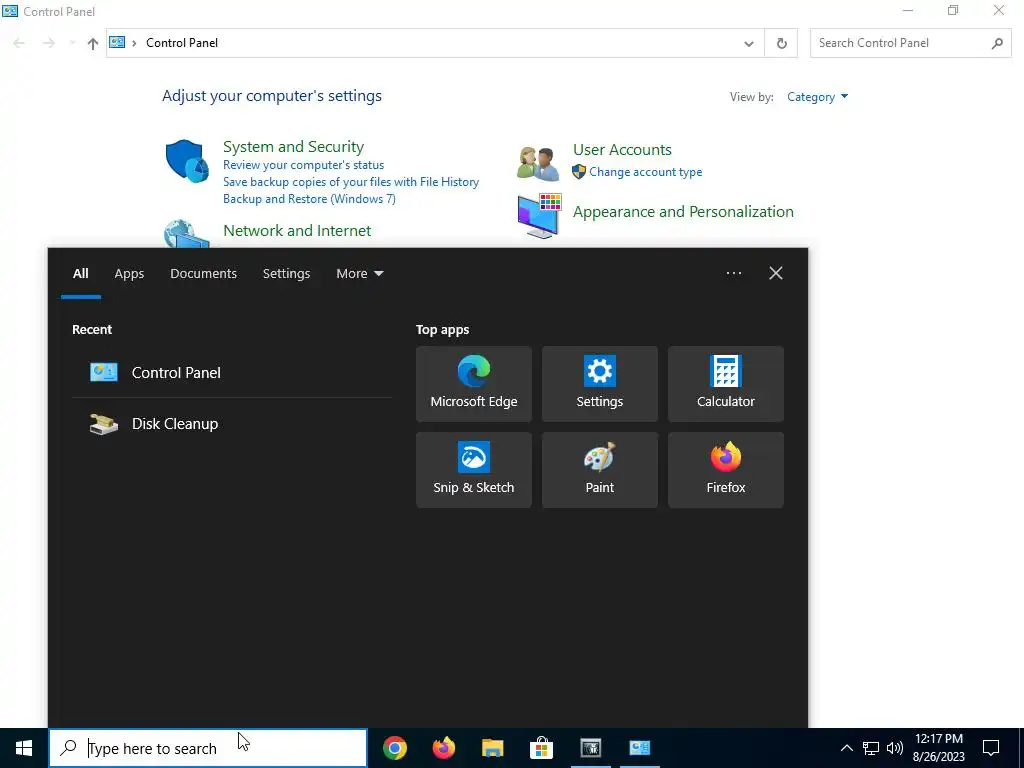This screenshot has height=768, width=1024.
Task: Open System and Security category
Action: tap(293, 146)
